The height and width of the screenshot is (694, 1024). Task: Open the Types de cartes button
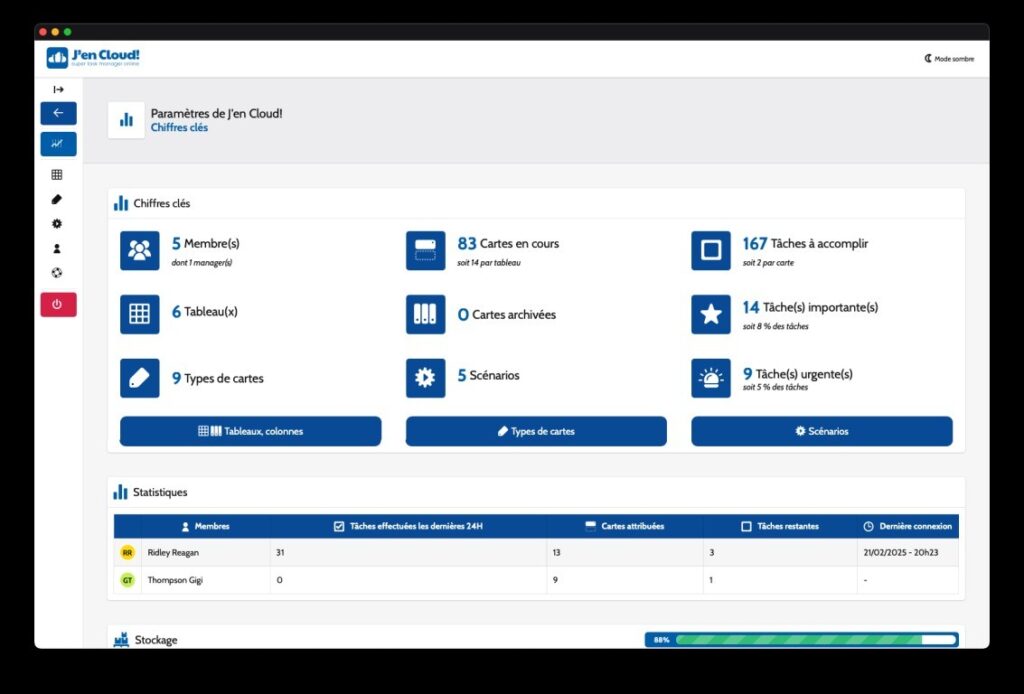[536, 431]
